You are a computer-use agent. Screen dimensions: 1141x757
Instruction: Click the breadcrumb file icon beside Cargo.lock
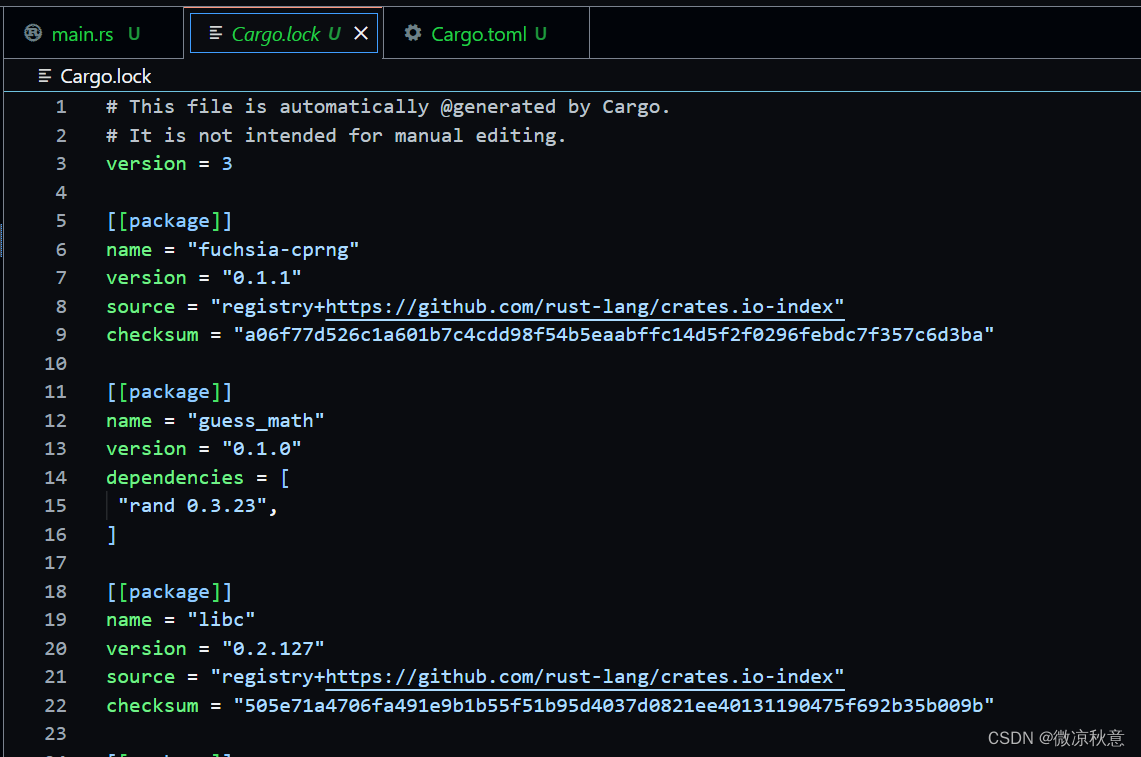(45, 76)
